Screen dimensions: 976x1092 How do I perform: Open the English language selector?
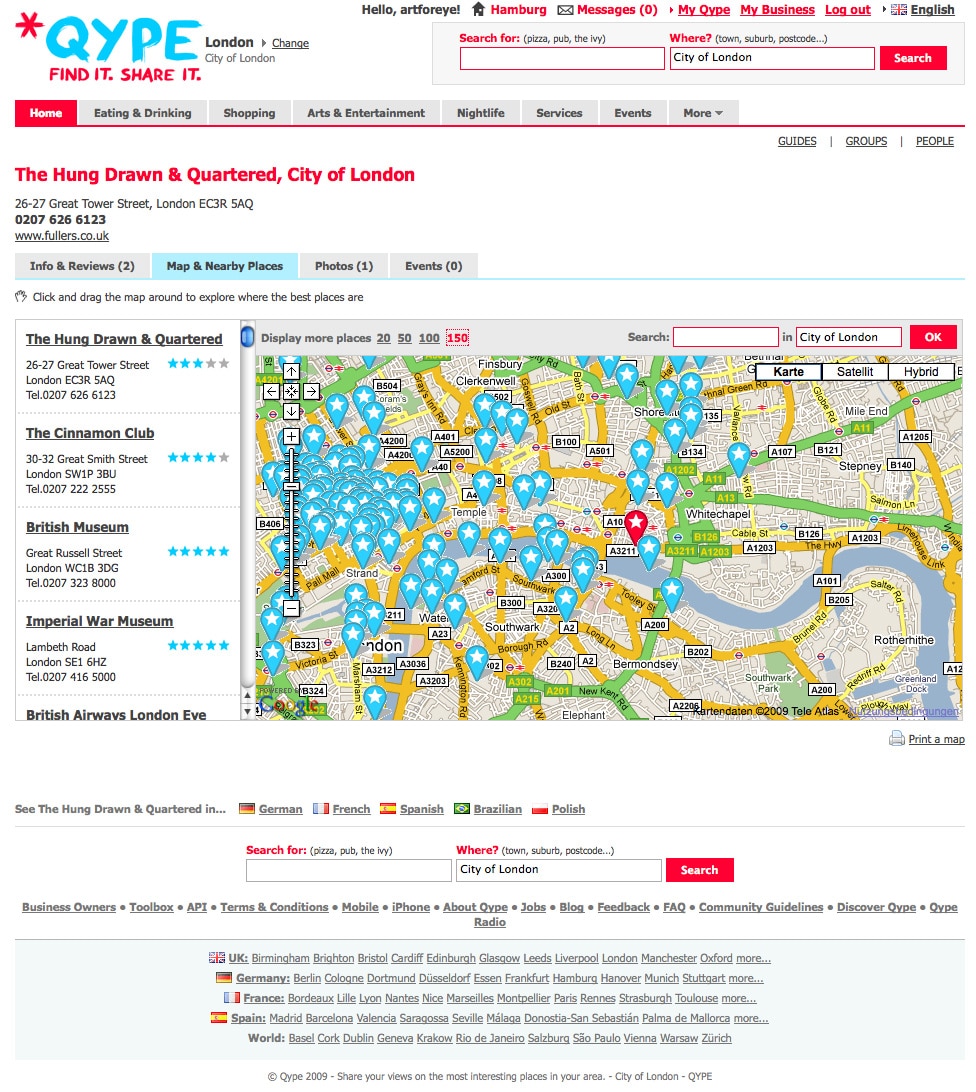pyautogui.click(x=932, y=10)
